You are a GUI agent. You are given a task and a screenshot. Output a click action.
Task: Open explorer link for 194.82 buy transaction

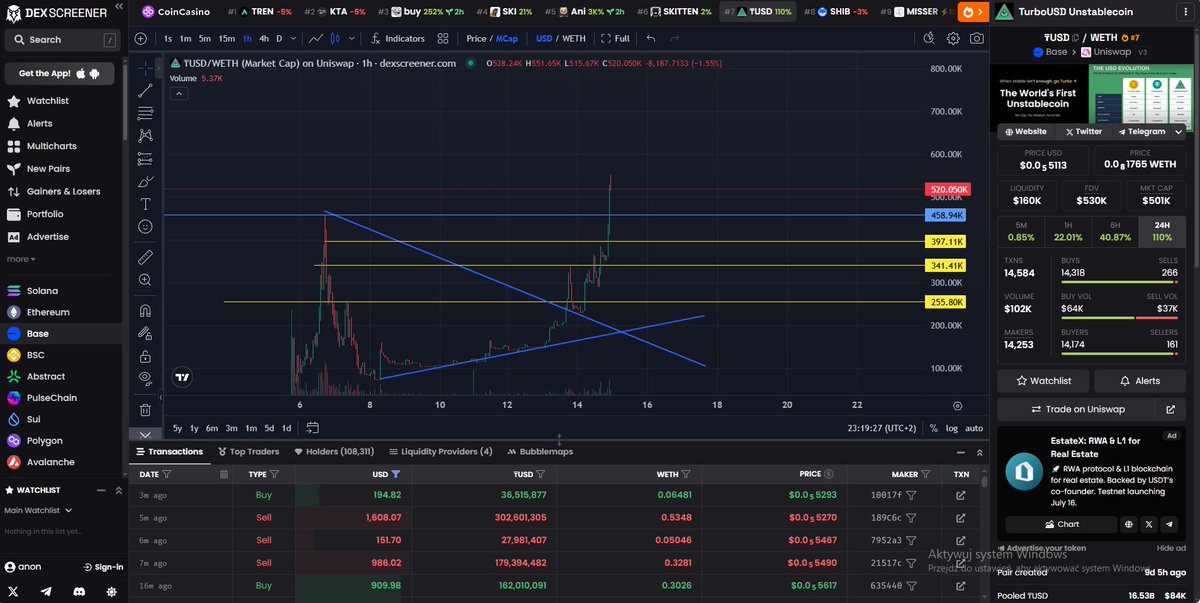click(x=961, y=495)
